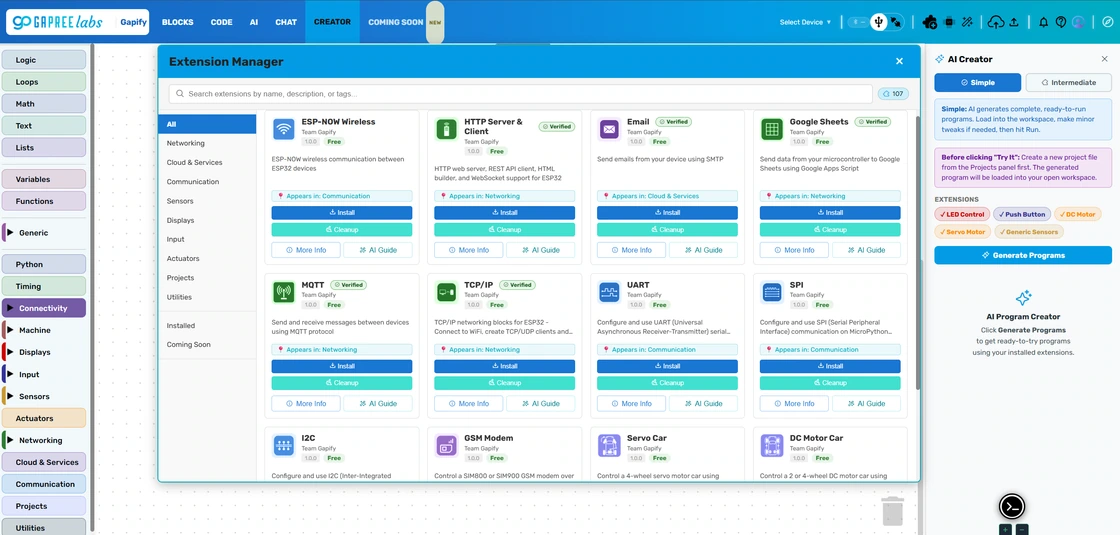
Task: Close the AI Creator panel
Action: point(1104,59)
